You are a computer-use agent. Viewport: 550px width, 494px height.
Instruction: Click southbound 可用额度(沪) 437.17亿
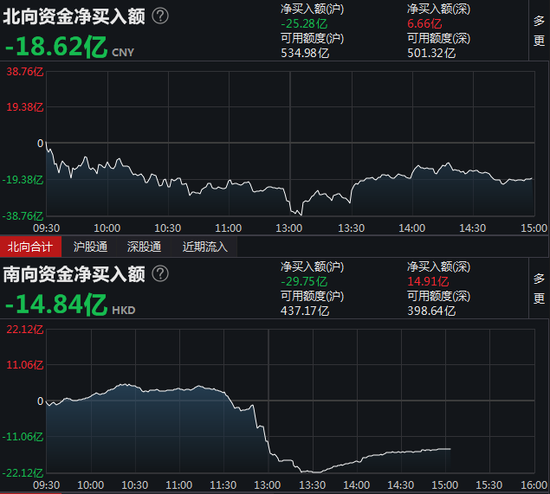coord(305,311)
